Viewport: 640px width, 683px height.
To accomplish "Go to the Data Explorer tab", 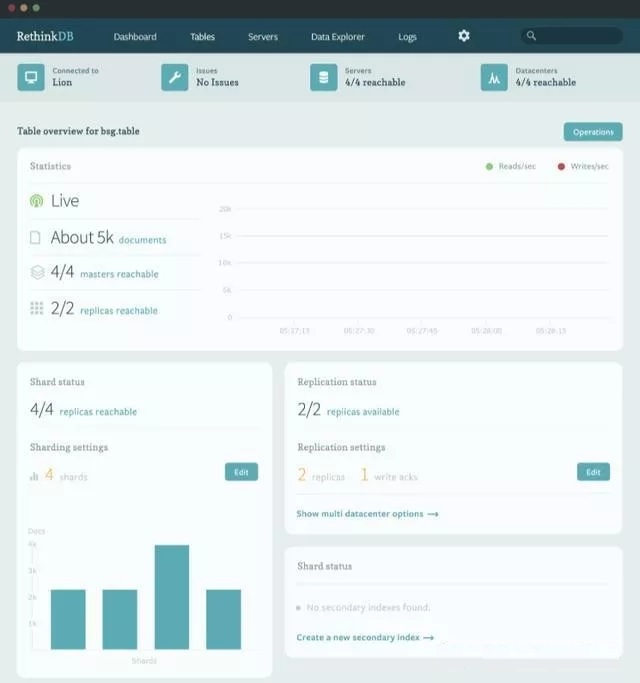I will point(338,37).
